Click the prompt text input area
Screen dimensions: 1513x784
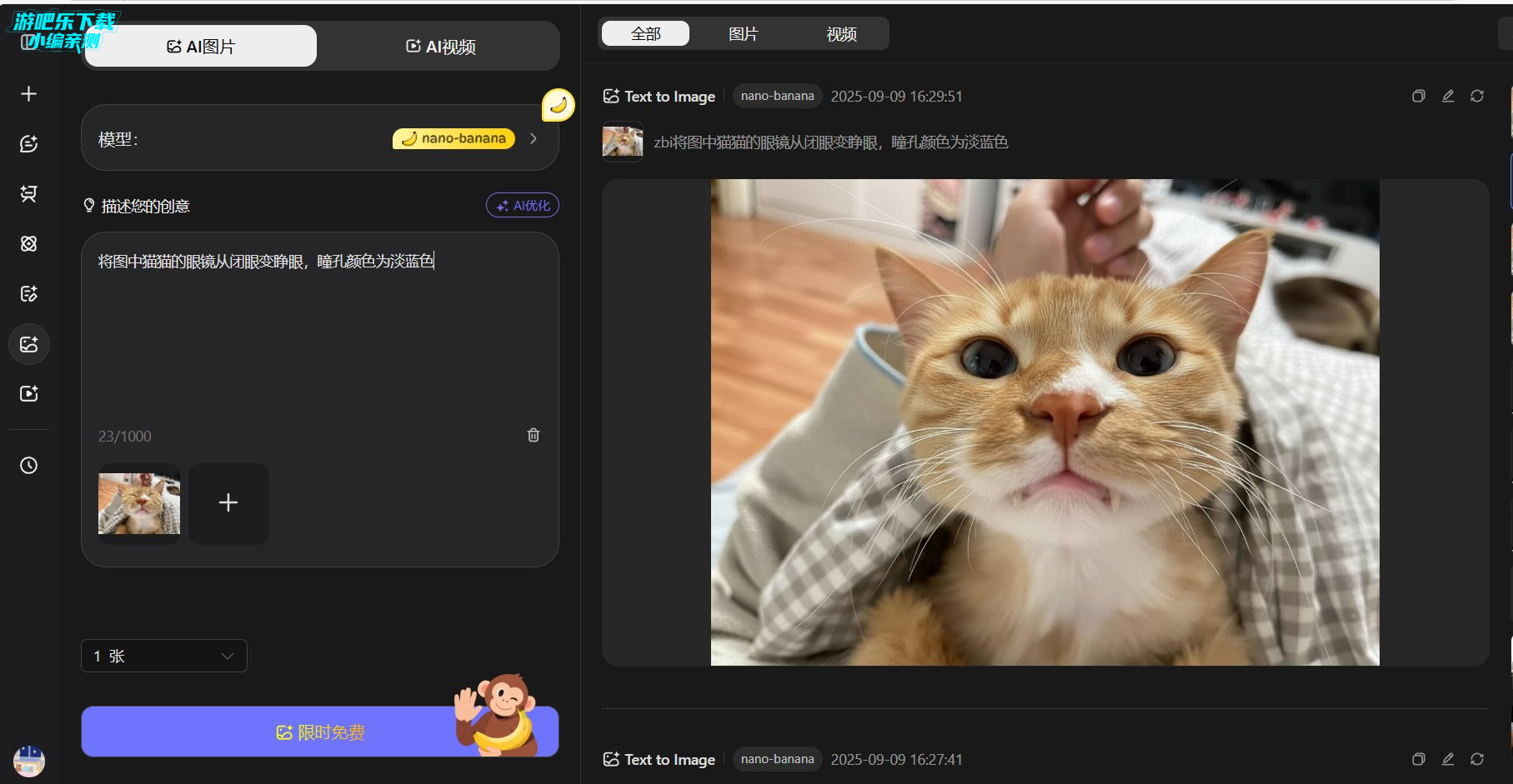320,333
